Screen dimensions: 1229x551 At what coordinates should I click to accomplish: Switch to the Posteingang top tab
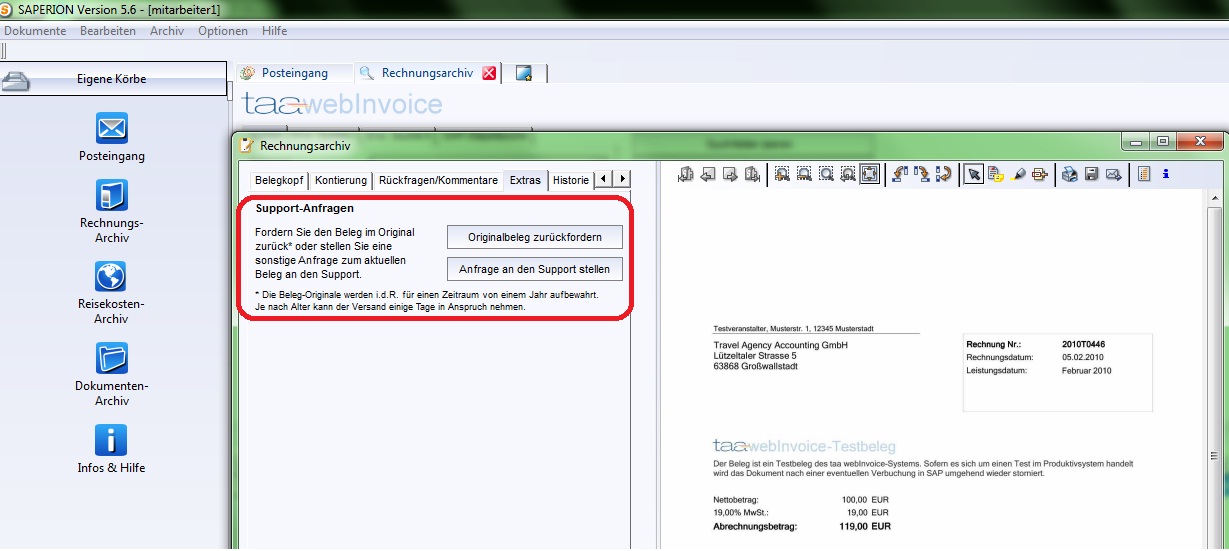click(295, 73)
